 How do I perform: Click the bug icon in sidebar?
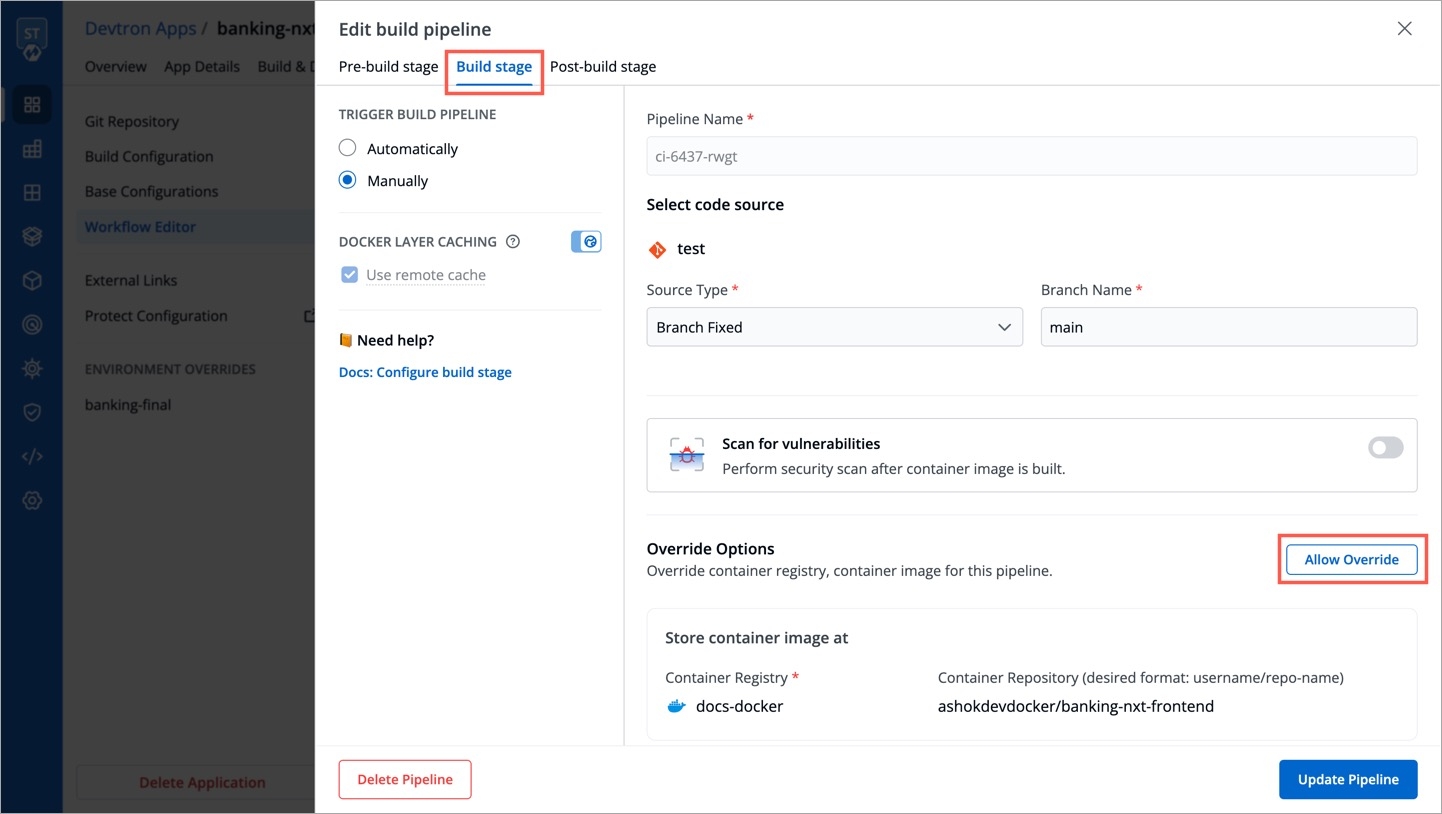pos(32,368)
